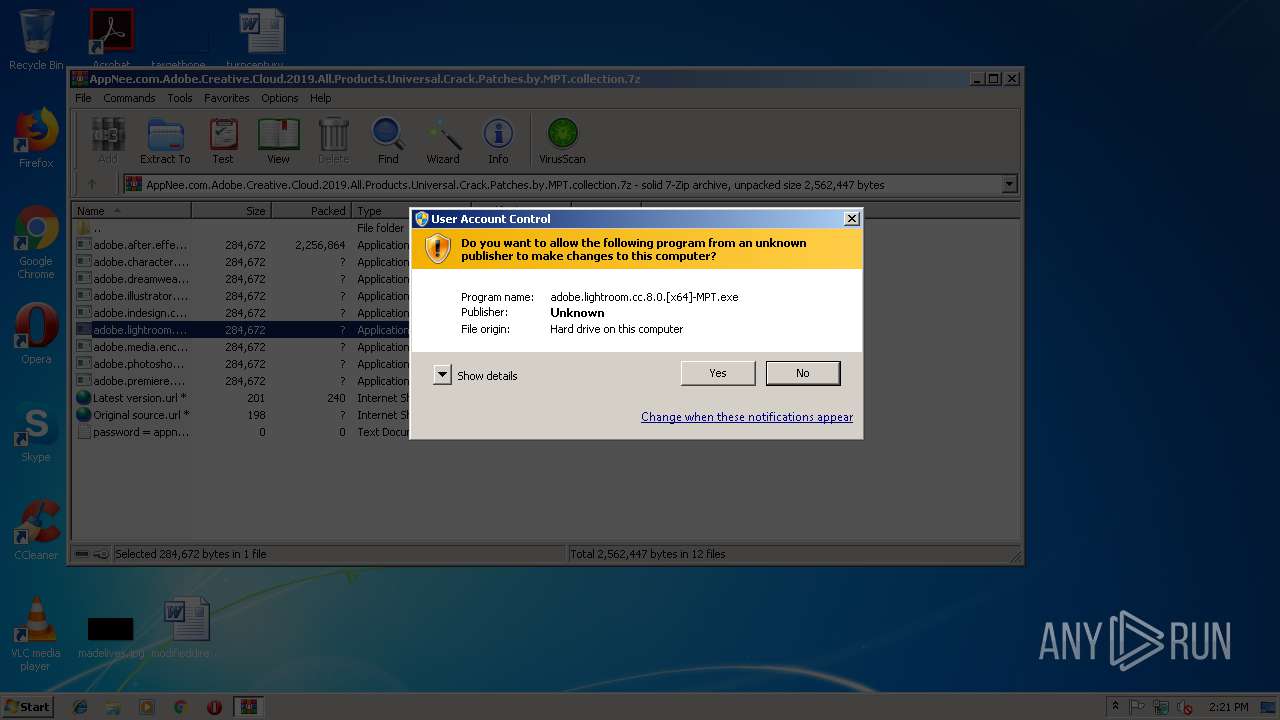Open the Commands menu in WinRAR
This screenshot has width=1280, height=720.
(129, 98)
